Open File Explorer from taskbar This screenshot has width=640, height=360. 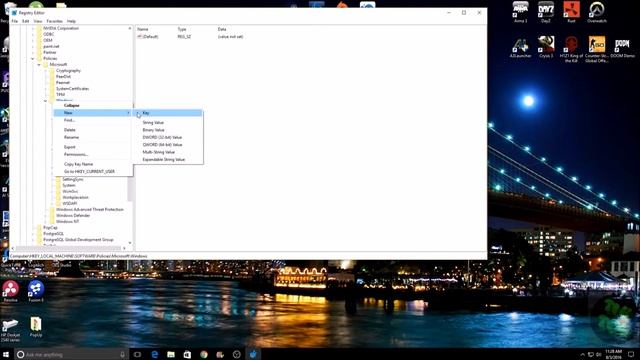coord(171,354)
